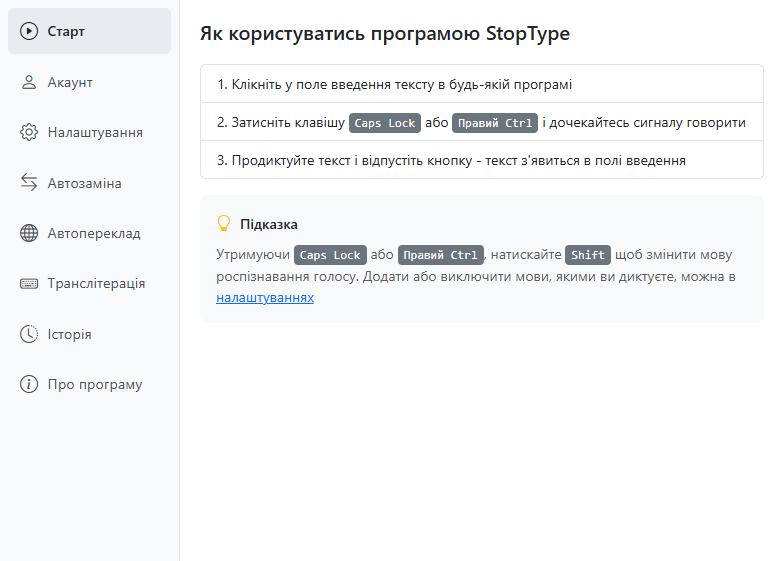Open the Транслітерація menu item label

tap(96, 284)
